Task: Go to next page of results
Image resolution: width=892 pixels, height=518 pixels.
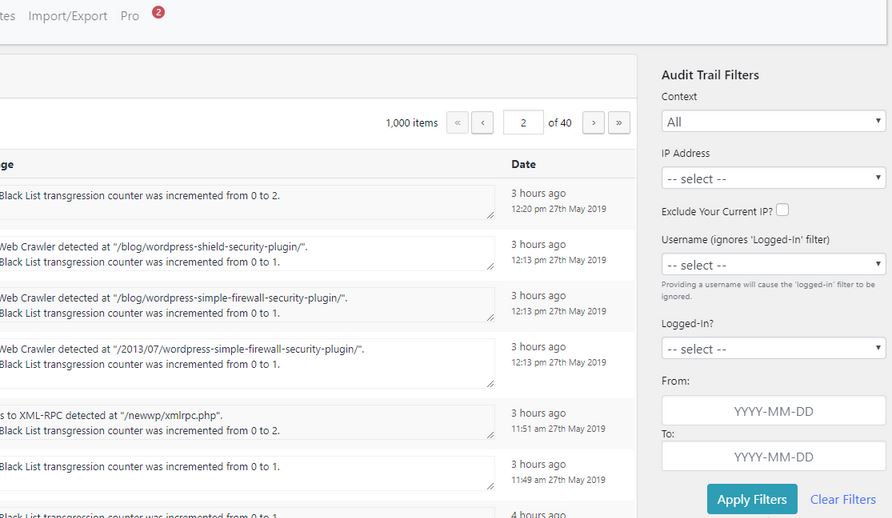Action: (x=593, y=123)
